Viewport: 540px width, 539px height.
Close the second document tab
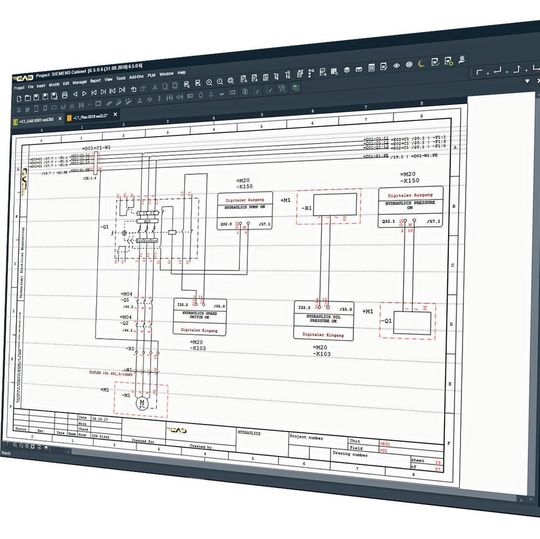pyautogui.click(x=115, y=114)
